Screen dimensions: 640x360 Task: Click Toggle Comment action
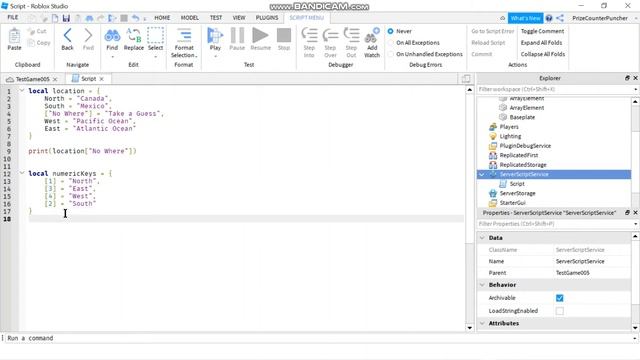coord(542,31)
